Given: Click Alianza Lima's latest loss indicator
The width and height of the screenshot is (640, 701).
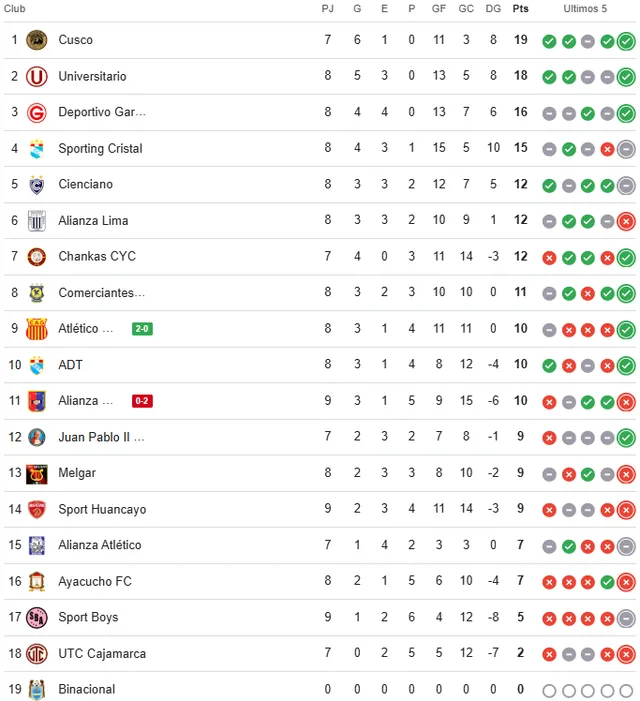Looking at the screenshot, I should coord(626,222).
